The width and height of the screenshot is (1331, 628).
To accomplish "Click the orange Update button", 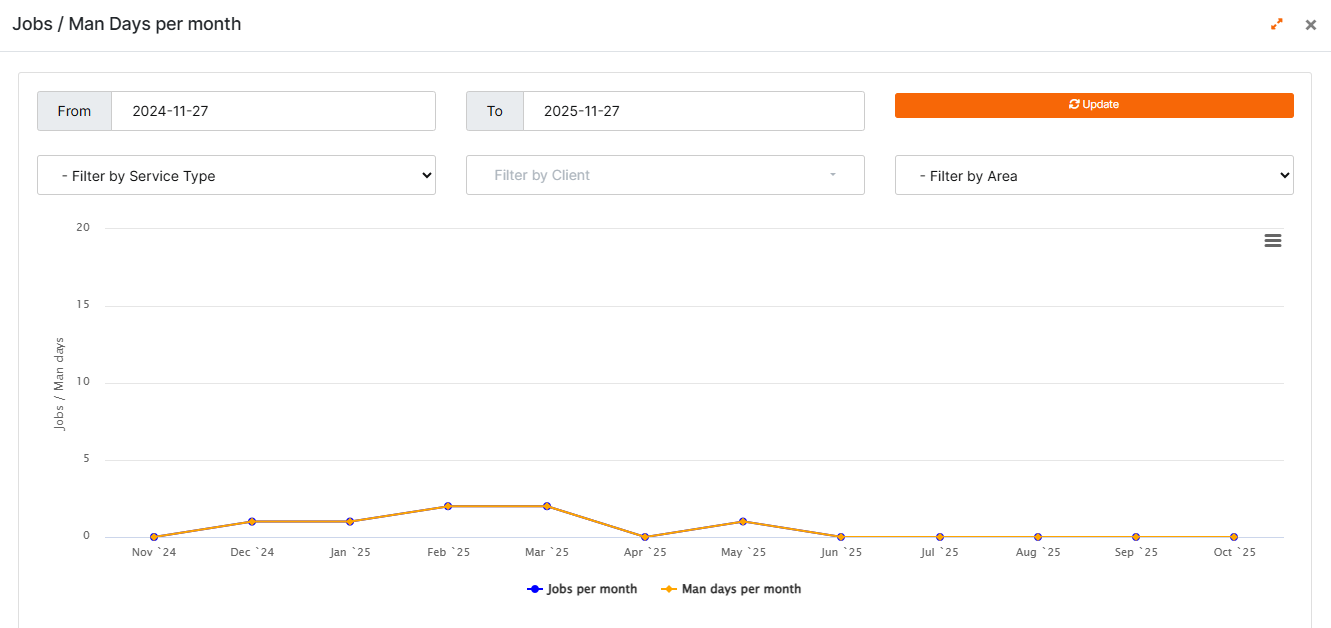I will pos(1094,105).
